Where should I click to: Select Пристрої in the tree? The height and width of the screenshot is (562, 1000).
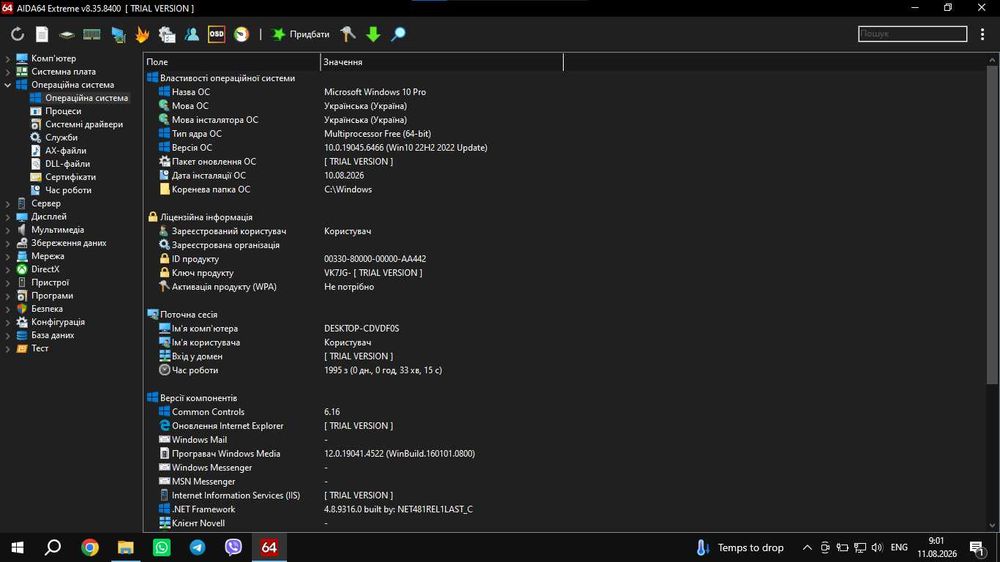tap(50, 283)
